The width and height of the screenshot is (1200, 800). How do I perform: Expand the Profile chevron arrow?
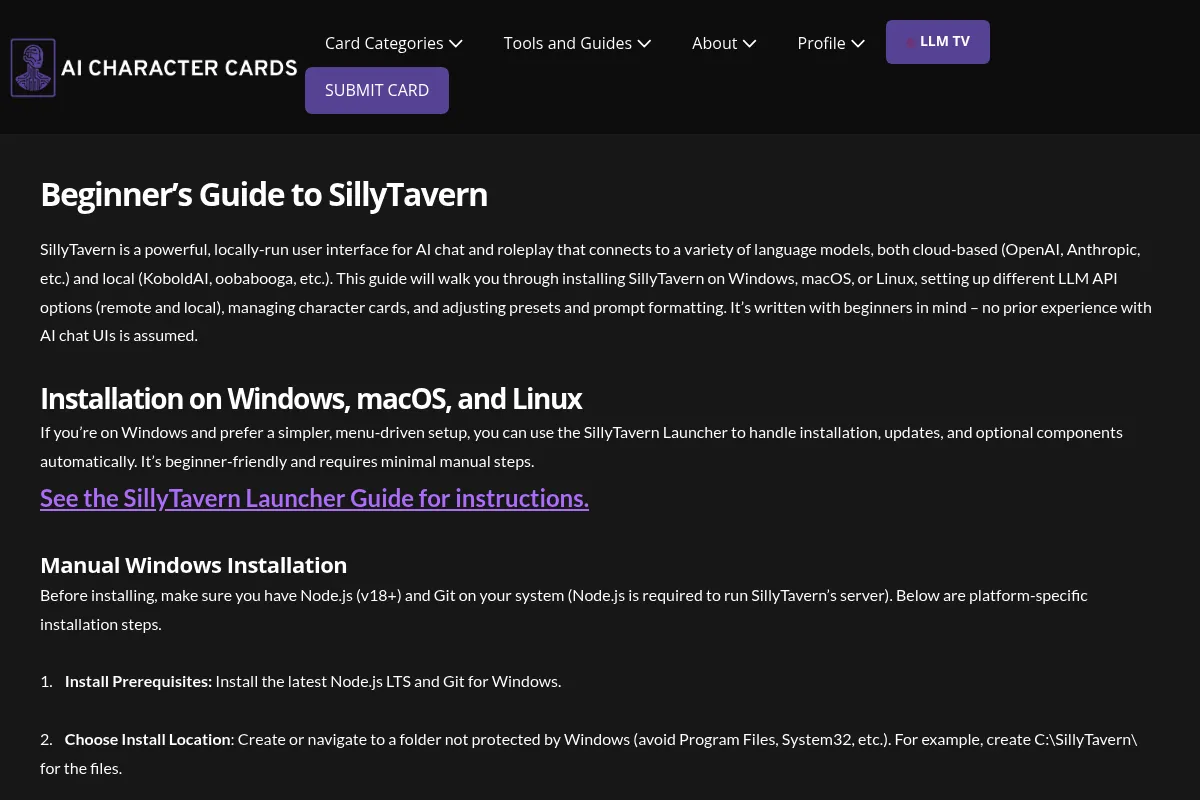pos(858,44)
